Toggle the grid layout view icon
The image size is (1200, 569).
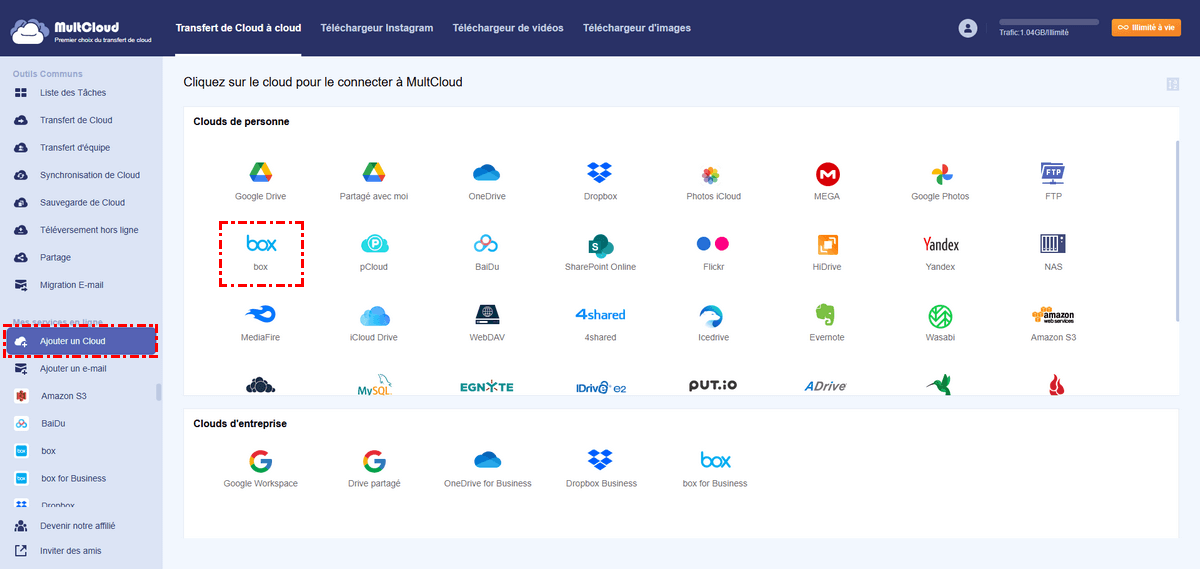click(1172, 84)
